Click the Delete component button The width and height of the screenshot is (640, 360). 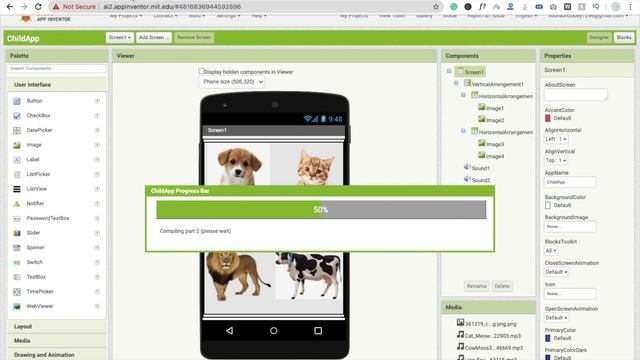click(502, 286)
